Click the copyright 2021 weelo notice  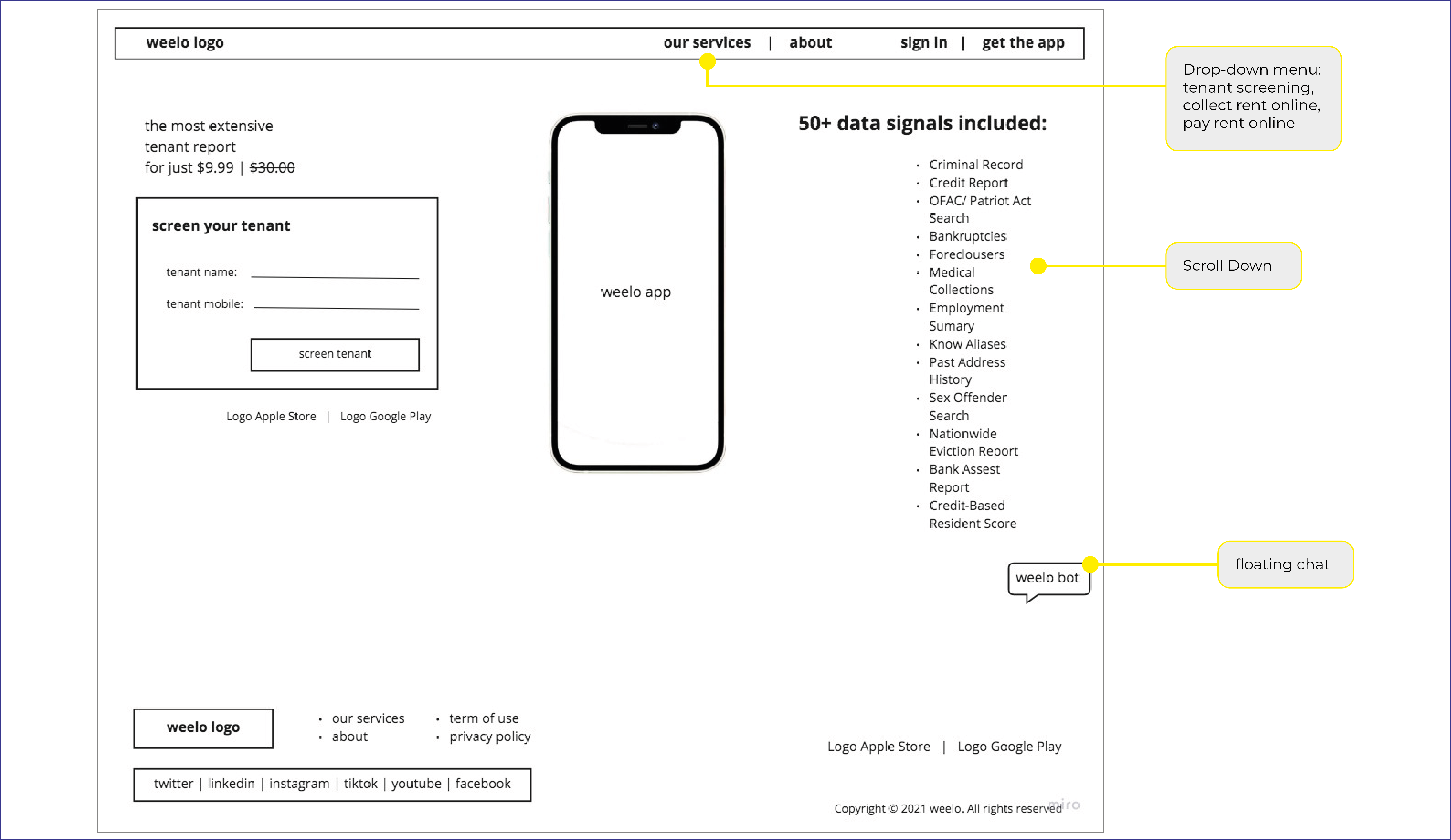[x=948, y=809]
